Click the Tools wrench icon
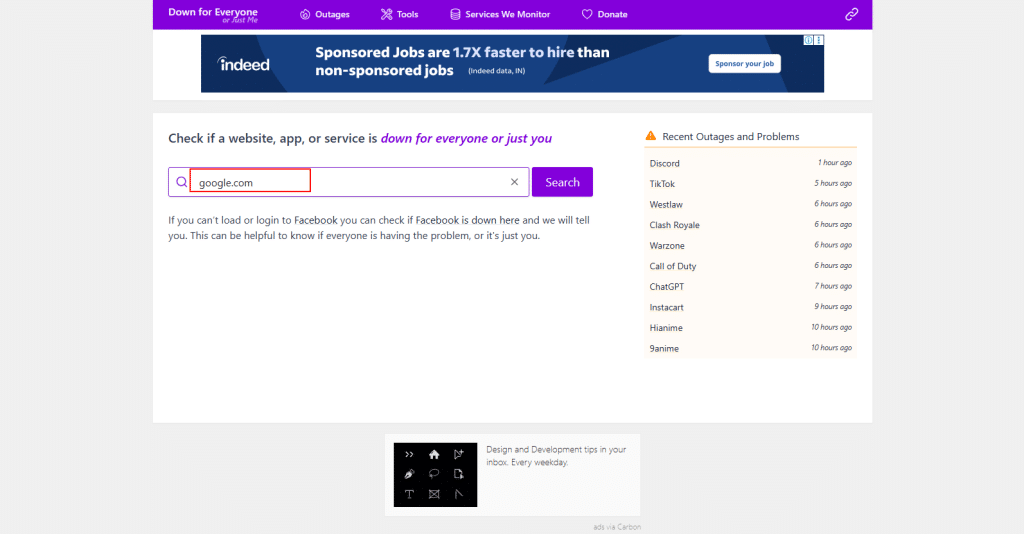The image size is (1024, 534). tap(387, 14)
